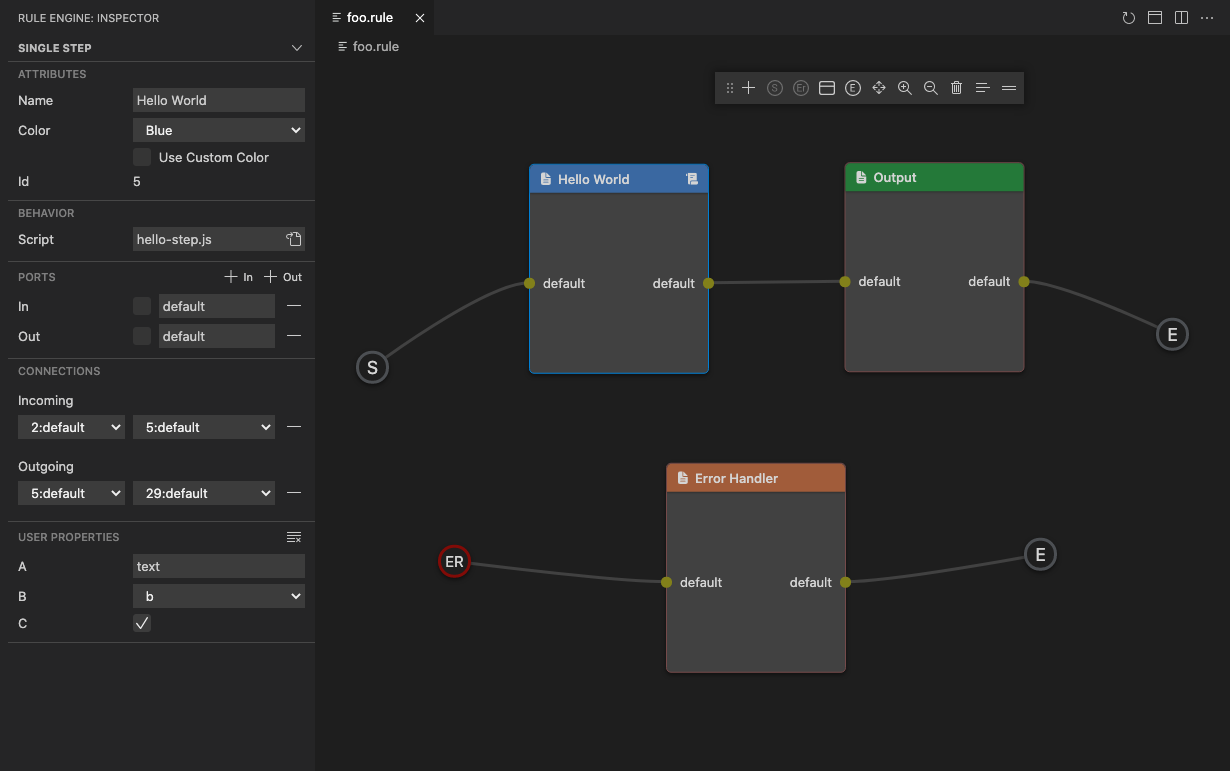Clear user properties with the list icon

tap(293, 537)
